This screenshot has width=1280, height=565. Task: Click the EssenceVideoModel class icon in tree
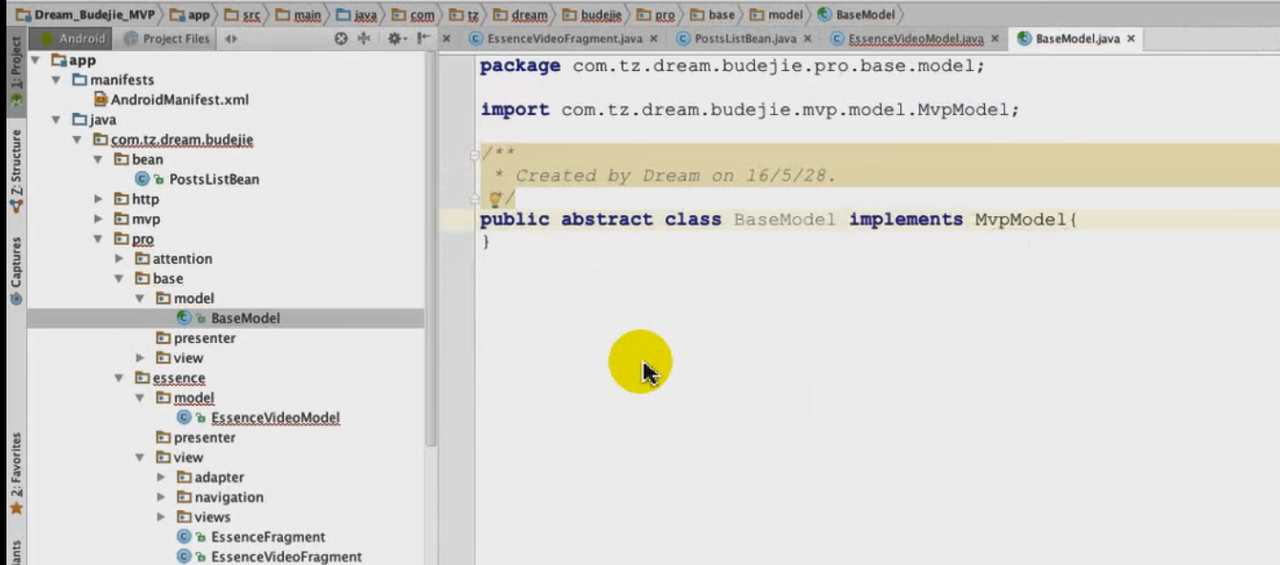tap(184, 418)
